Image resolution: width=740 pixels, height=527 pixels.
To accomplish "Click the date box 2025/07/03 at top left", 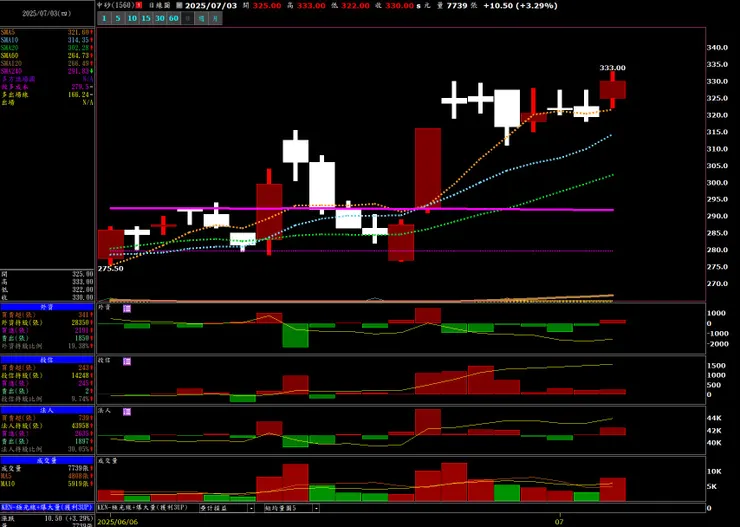I will (47, 13).
